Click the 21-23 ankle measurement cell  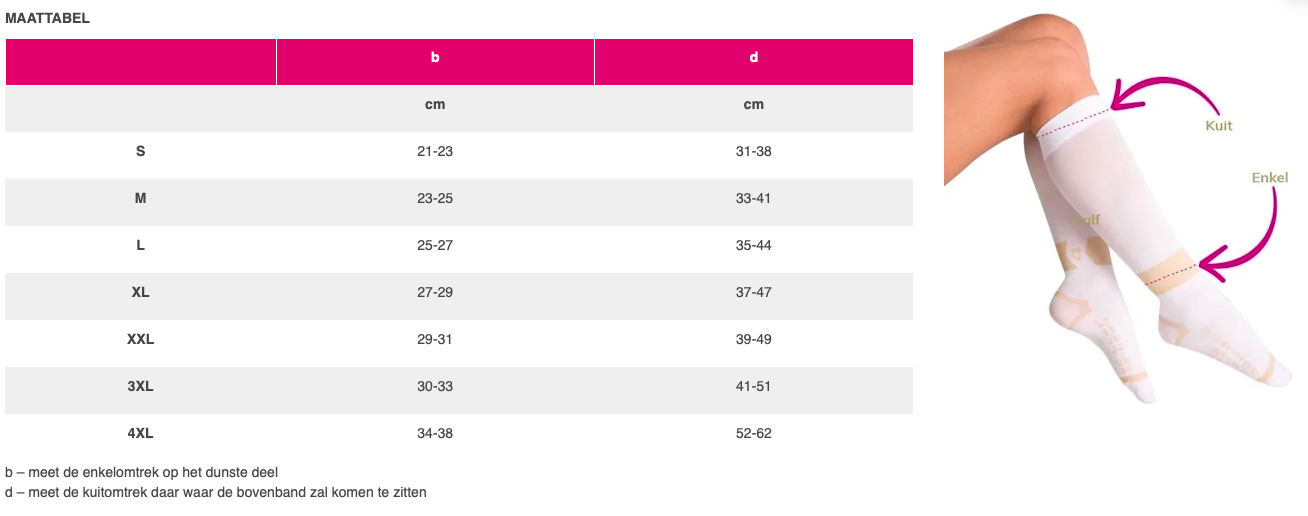(x=435, y=152)
